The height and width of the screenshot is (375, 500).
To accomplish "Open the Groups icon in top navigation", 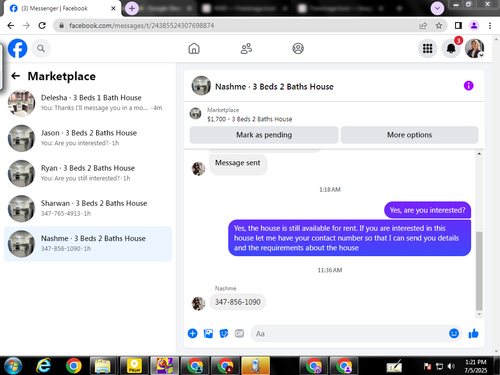I will tap(298, 49).
